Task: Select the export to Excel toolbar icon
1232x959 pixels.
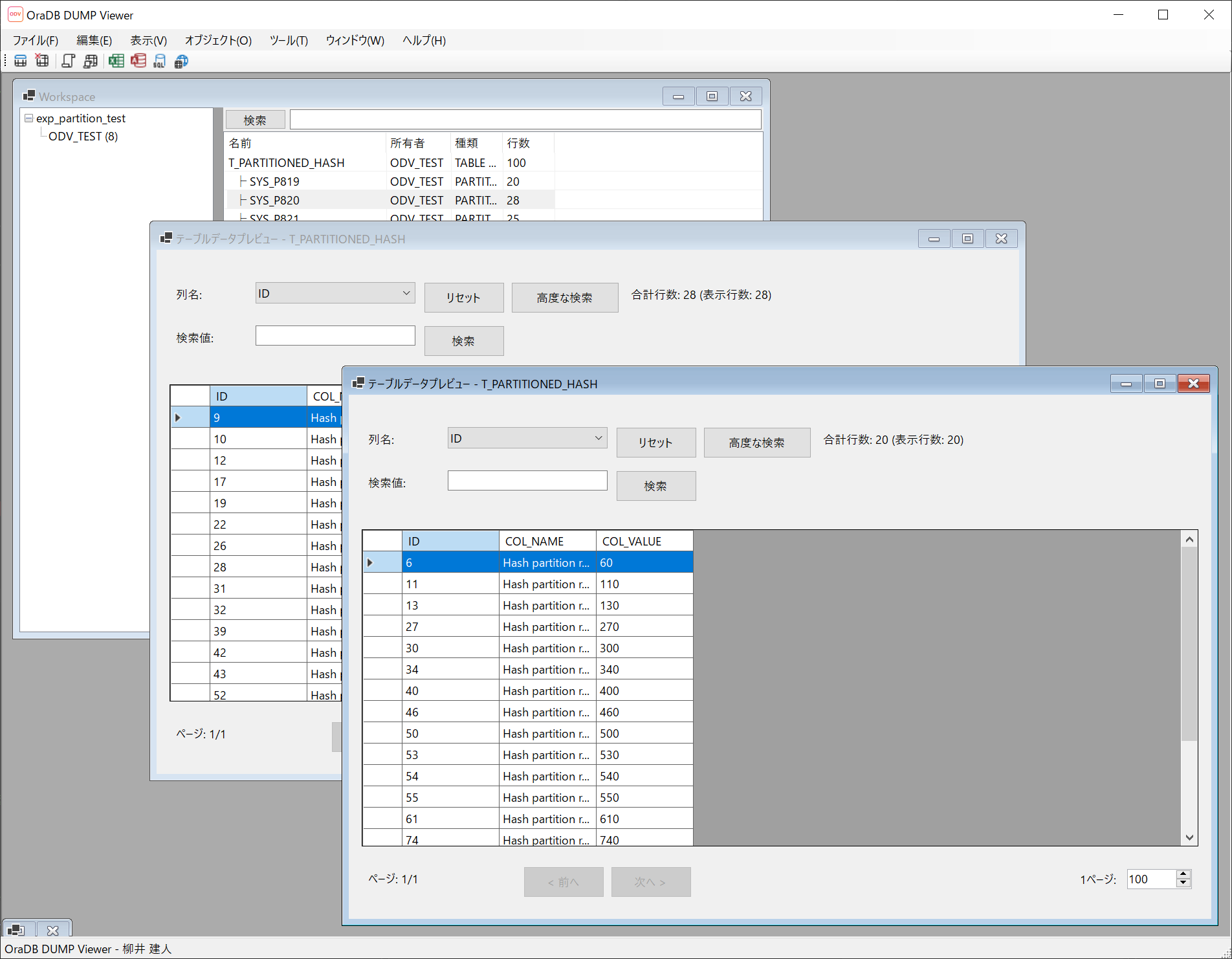Action: coord(116,61)
